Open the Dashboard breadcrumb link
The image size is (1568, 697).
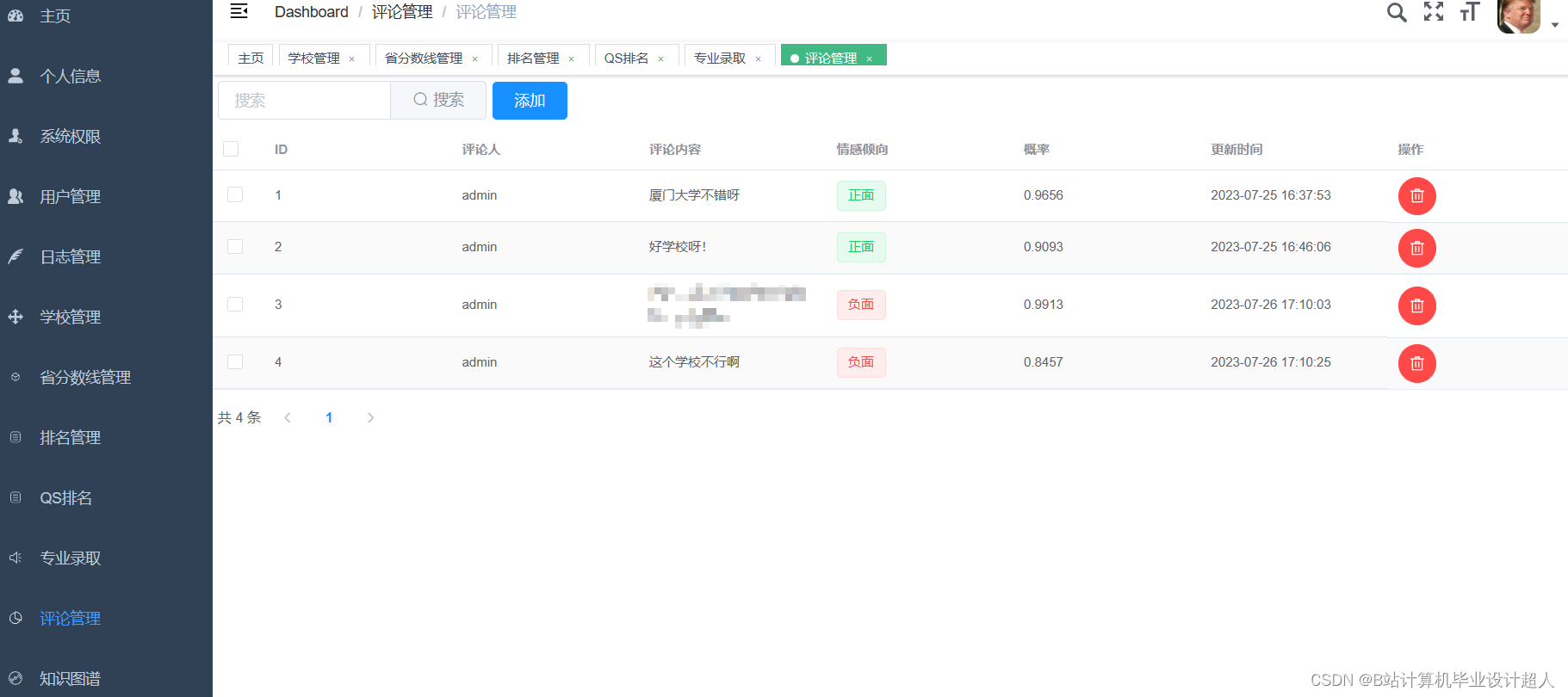(x=312, y=12)
